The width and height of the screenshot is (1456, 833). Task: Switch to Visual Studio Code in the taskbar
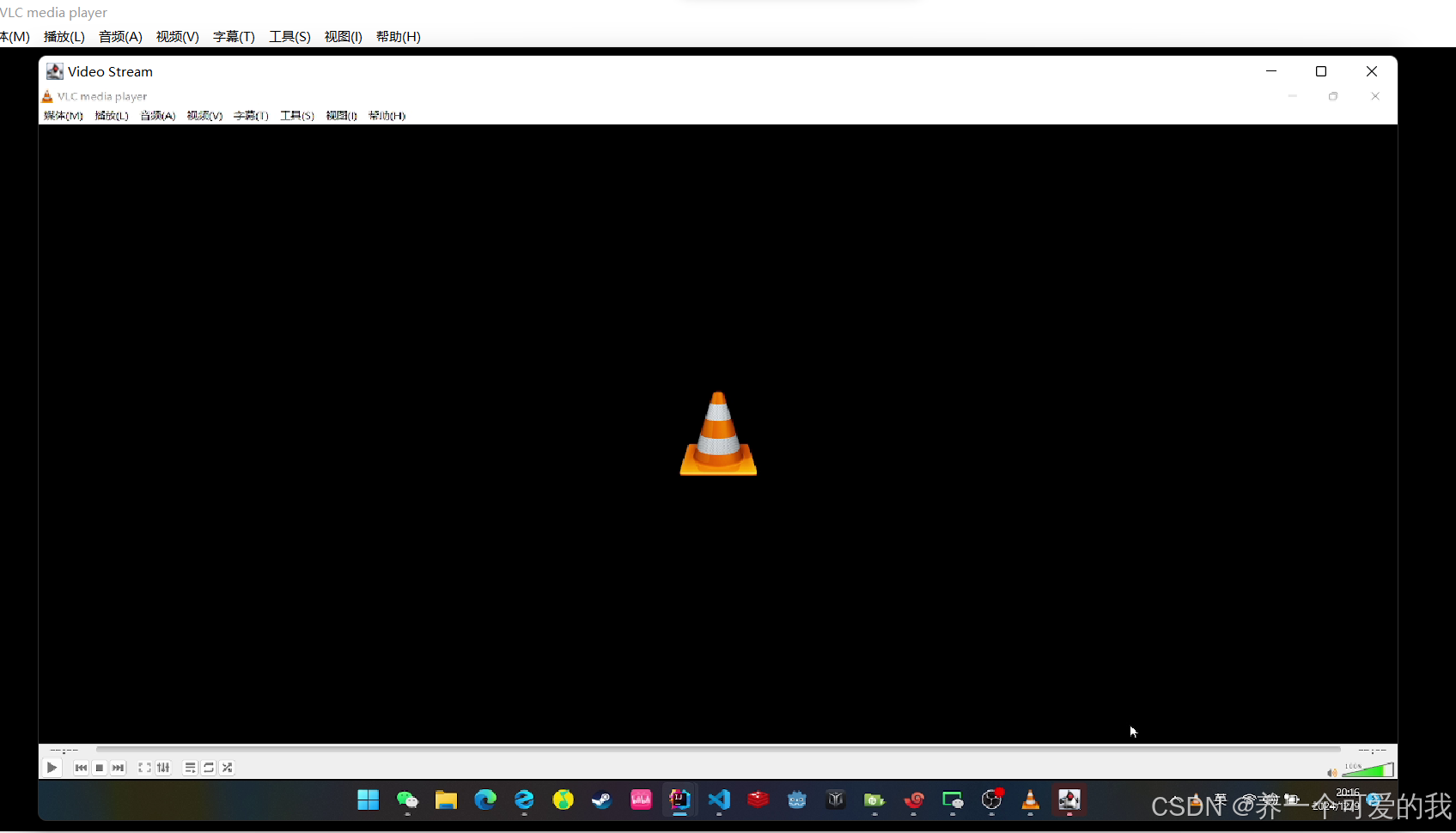(x=719, y=800)
